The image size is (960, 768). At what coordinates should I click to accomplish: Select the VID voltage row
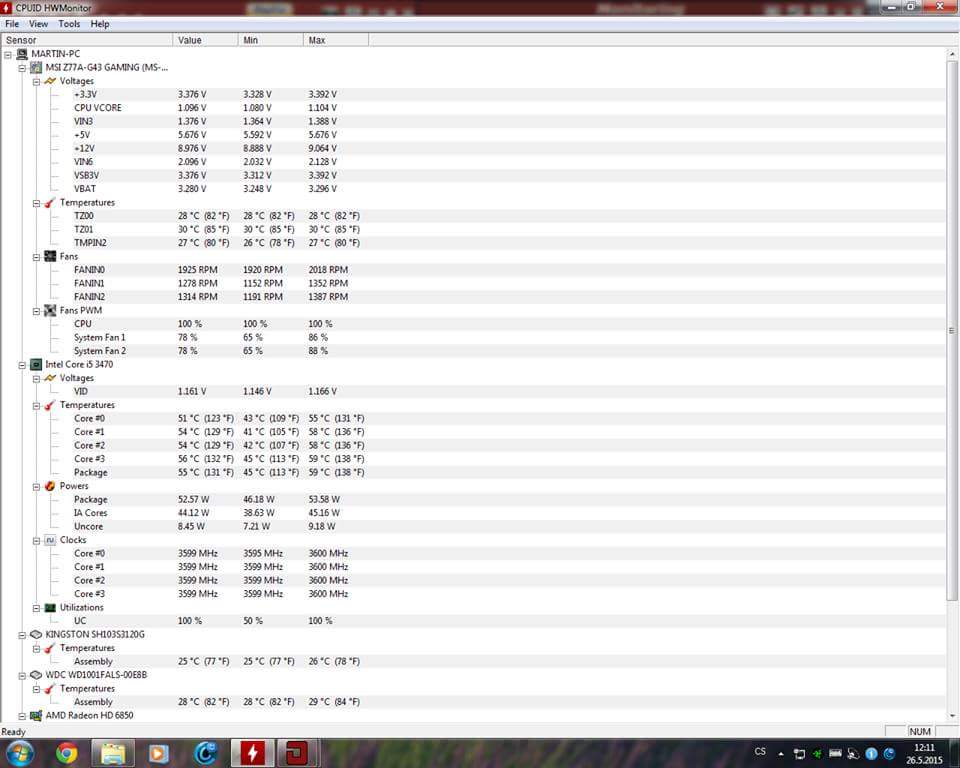[x=473, y=391]
